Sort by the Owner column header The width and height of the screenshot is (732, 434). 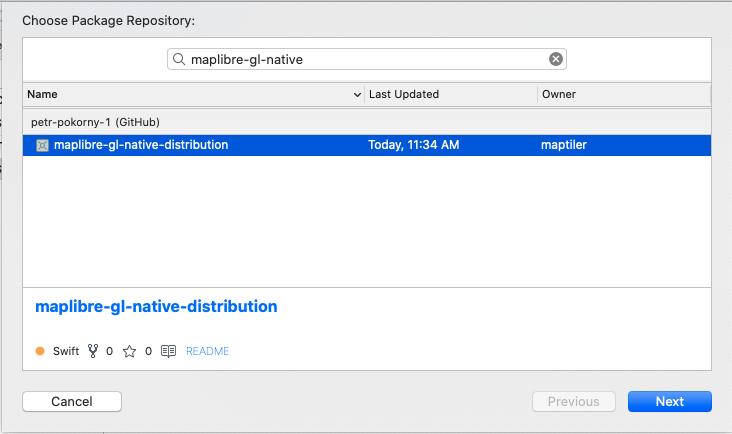tap(624, 94)
